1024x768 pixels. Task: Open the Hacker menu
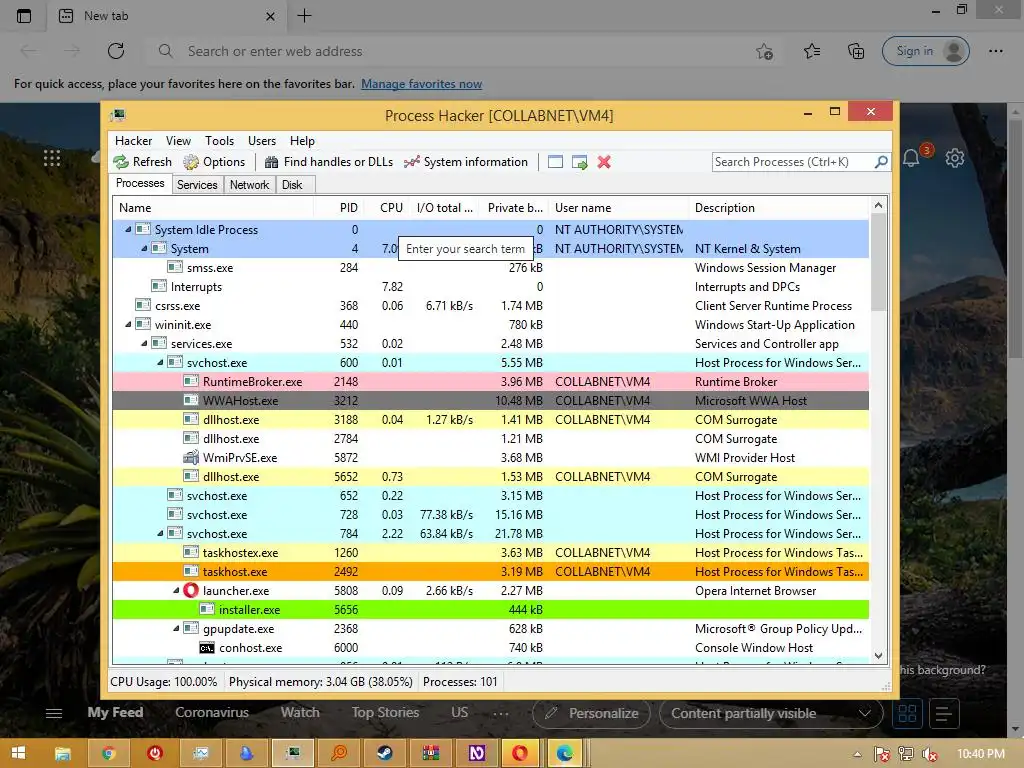pos(133,141)
